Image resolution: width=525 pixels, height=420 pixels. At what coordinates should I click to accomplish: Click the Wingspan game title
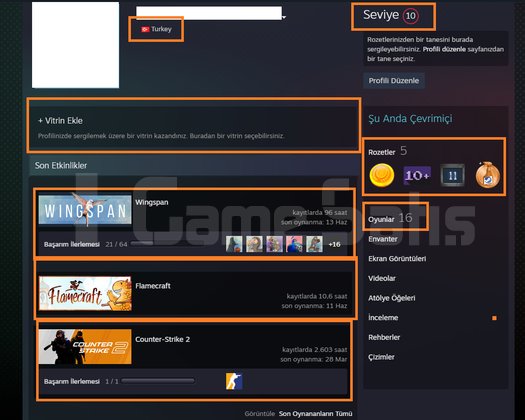(x=152, y=202)
